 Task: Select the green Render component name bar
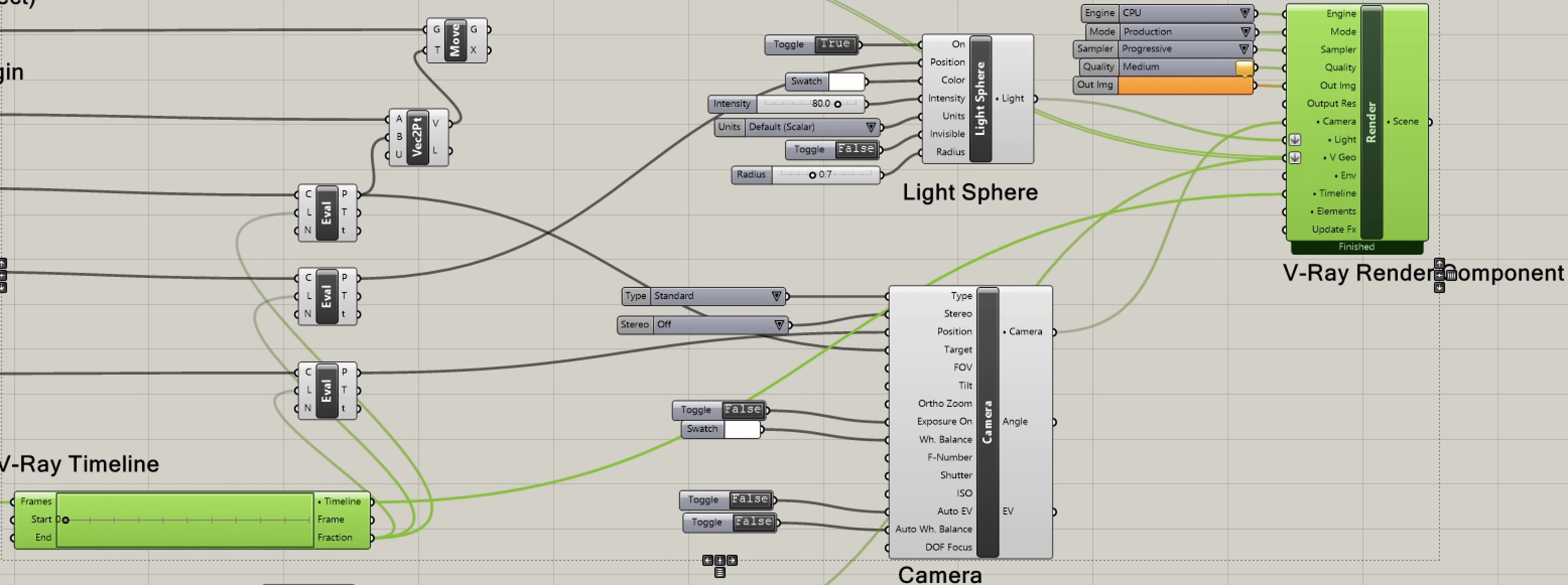1371,122
